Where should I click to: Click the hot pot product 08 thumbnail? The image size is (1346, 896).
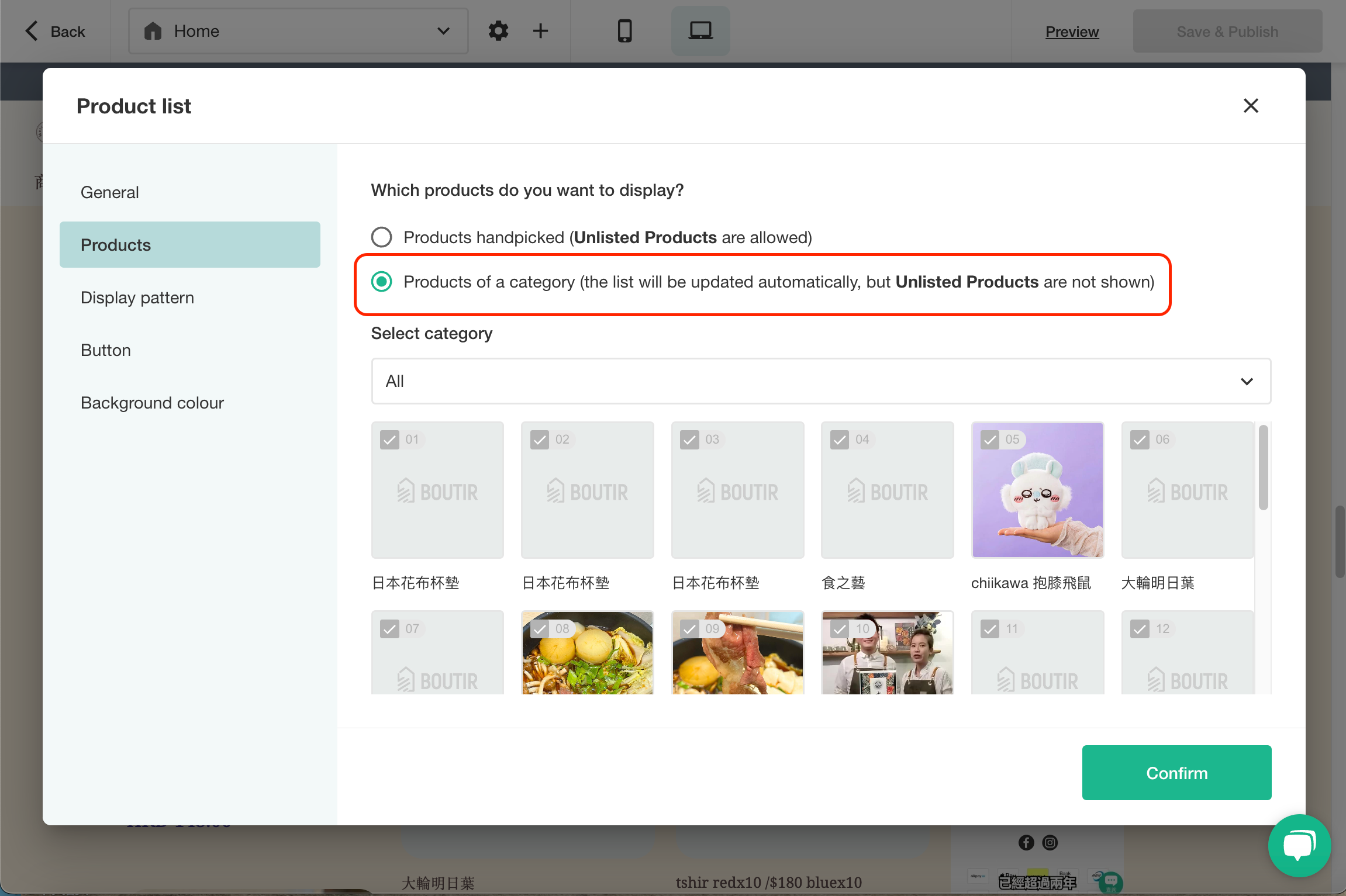coord(588,653)
